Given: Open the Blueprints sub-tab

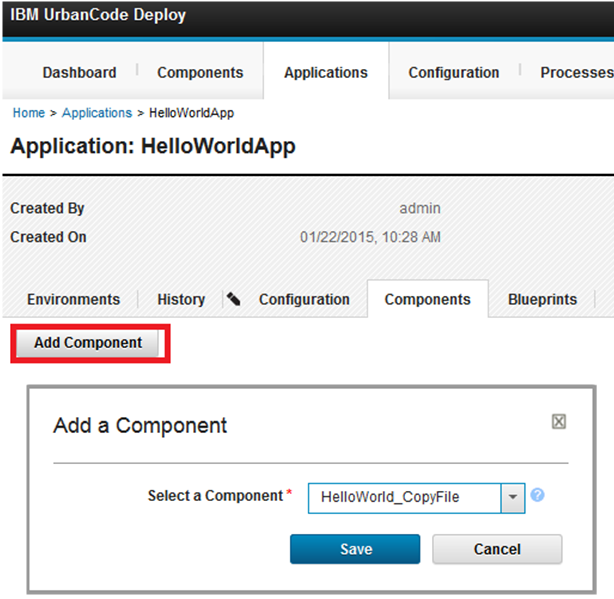Looking at the screenshot, I should point(542,300).
